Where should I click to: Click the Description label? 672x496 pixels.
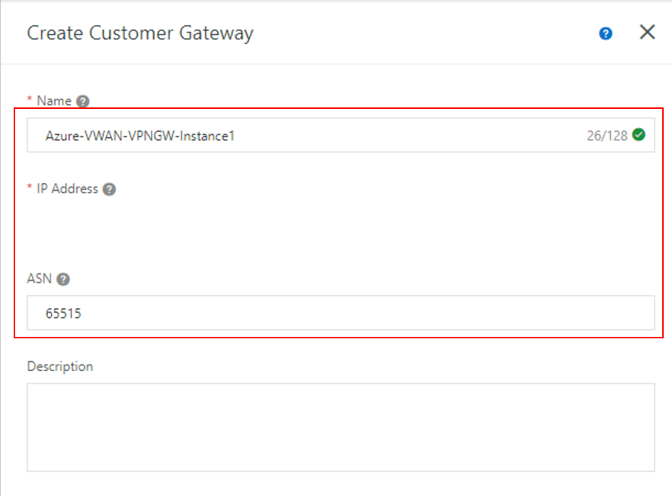tap(60, 367)
